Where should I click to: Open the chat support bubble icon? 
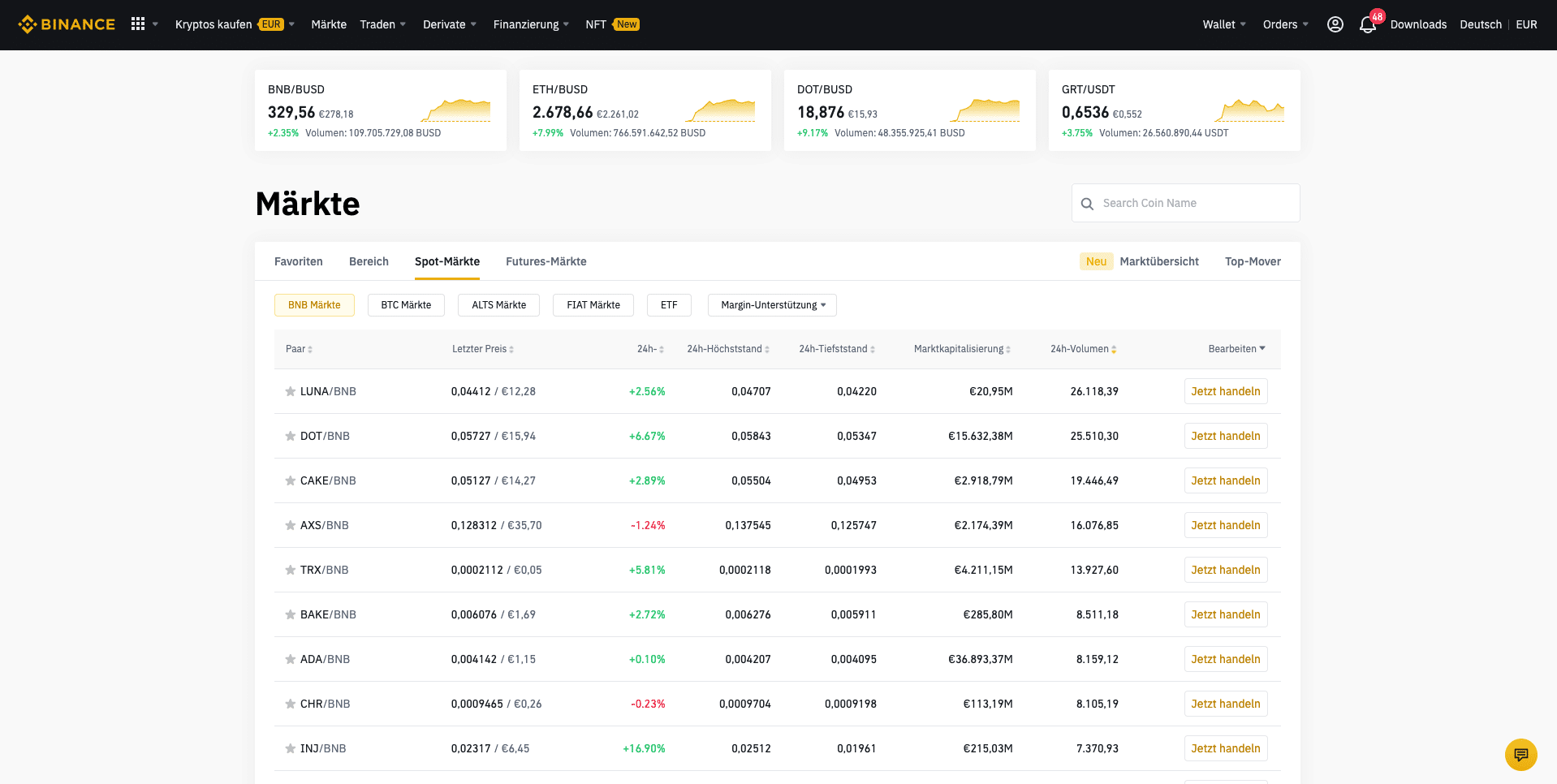tap(1521, 755)
